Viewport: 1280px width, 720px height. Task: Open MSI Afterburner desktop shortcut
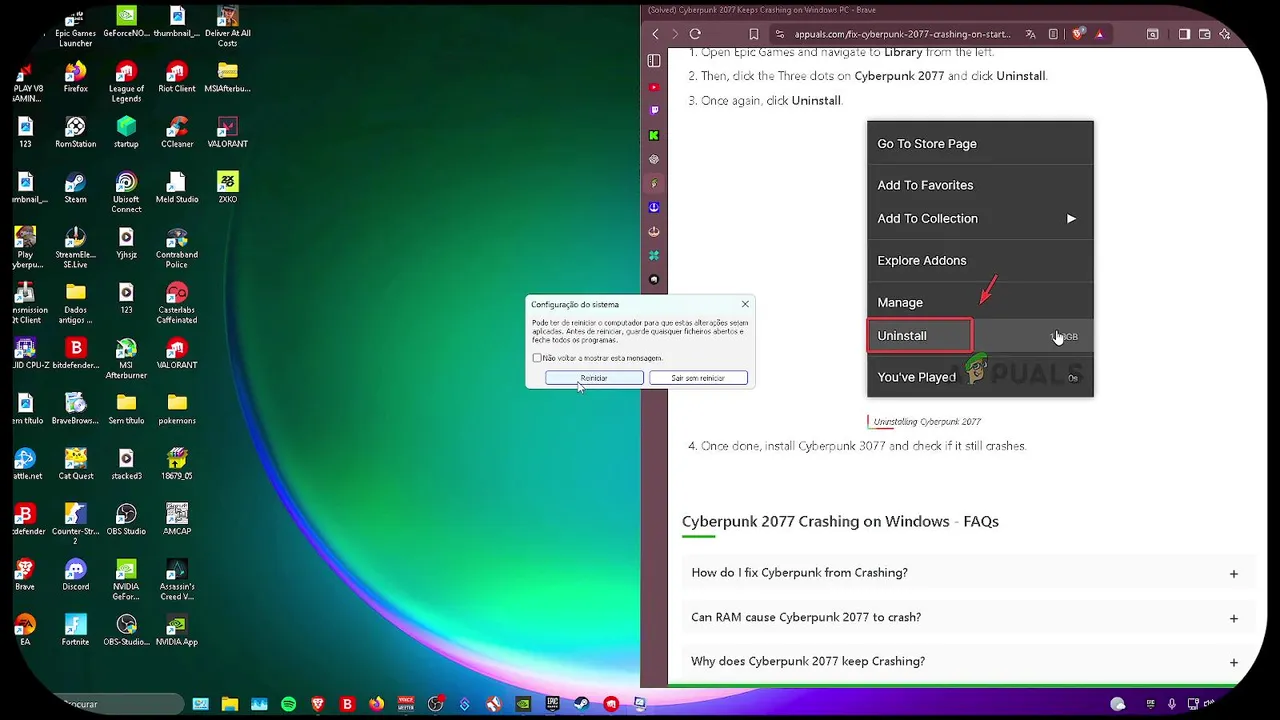point(126,359)
